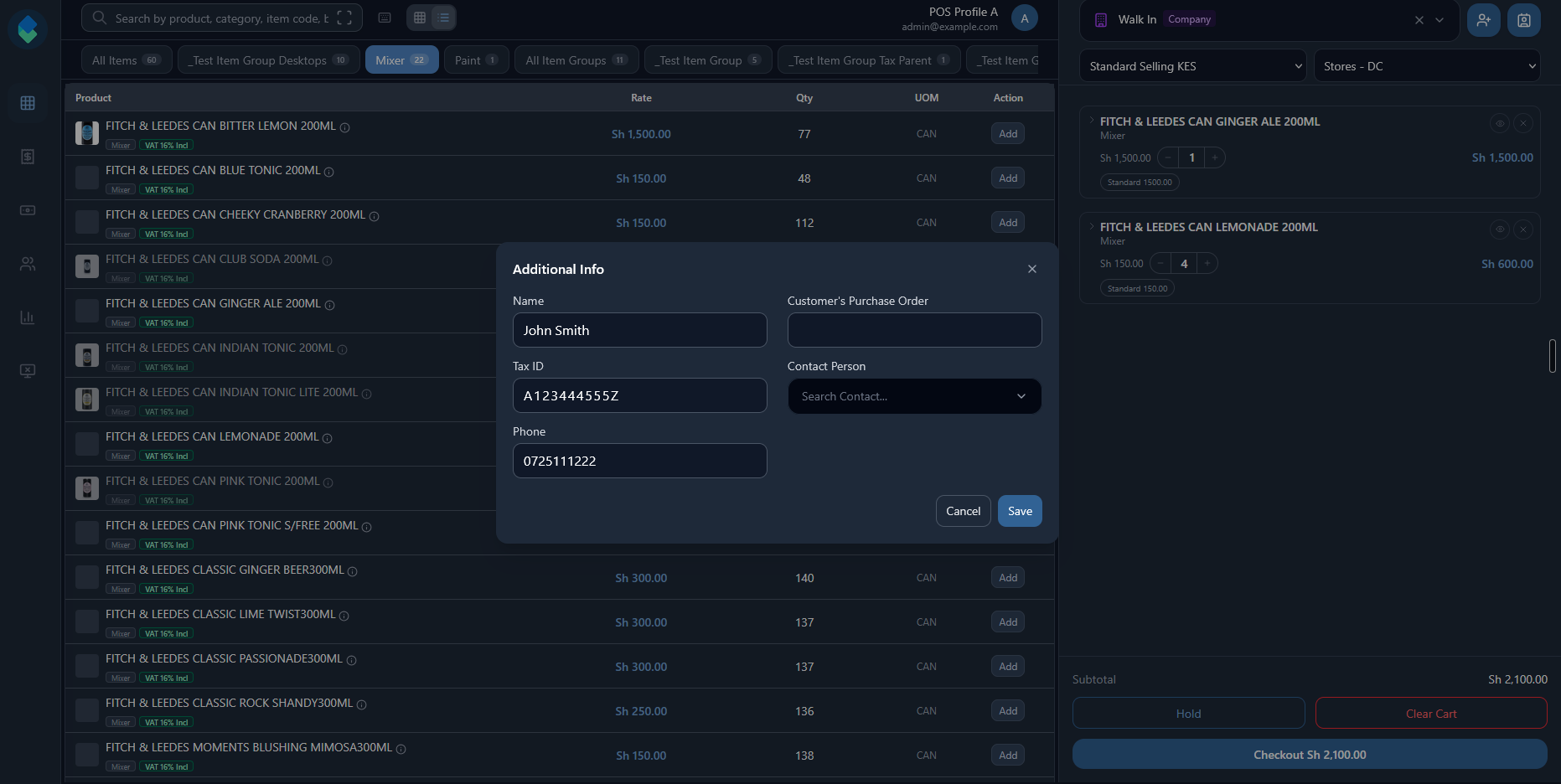Screen dimensions: 1561x784
Task: Increase GINGER ALE cart quantity
Action: tap(1215, 157)
